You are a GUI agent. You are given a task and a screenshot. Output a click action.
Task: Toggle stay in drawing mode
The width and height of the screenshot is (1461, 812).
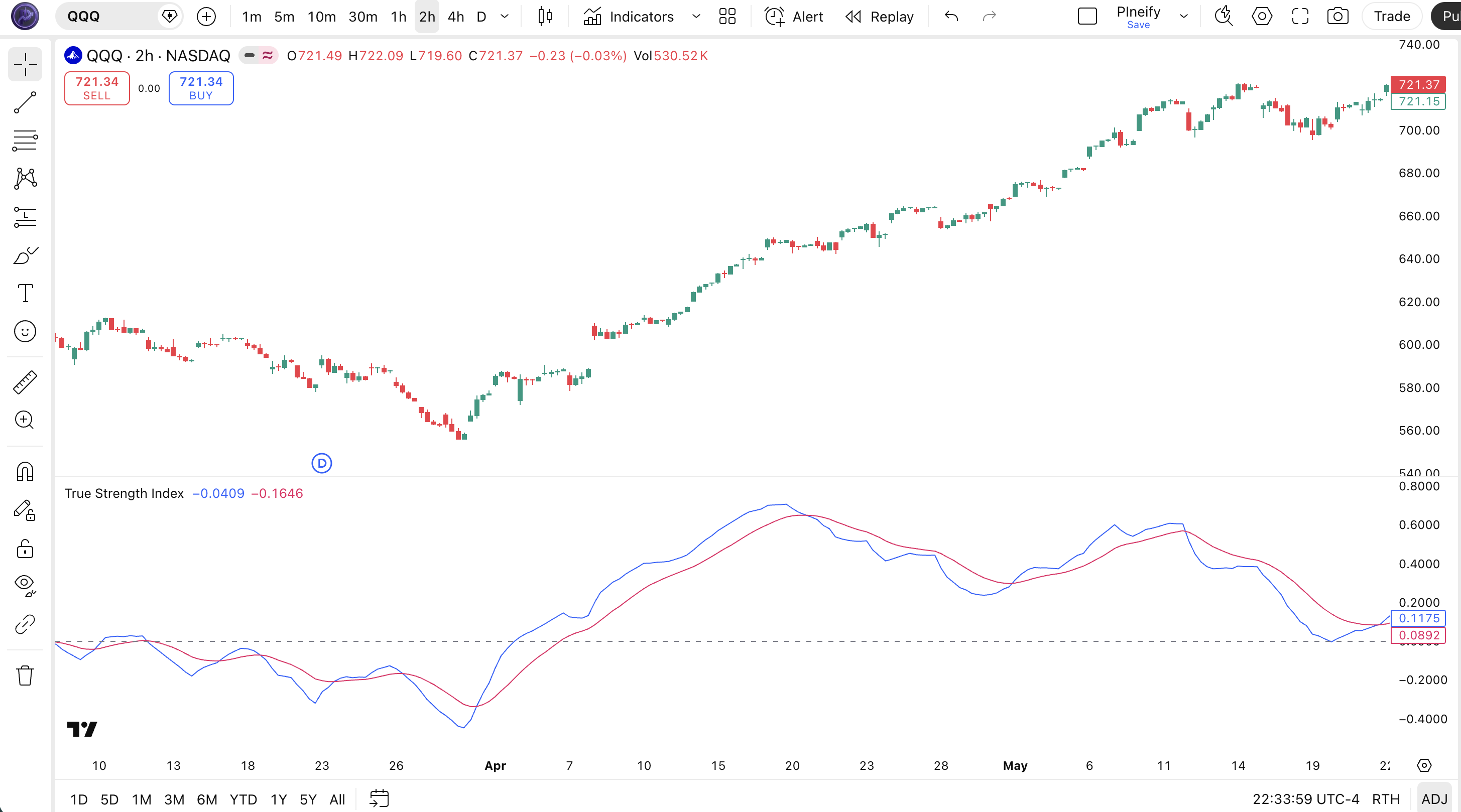coord(25,510)
